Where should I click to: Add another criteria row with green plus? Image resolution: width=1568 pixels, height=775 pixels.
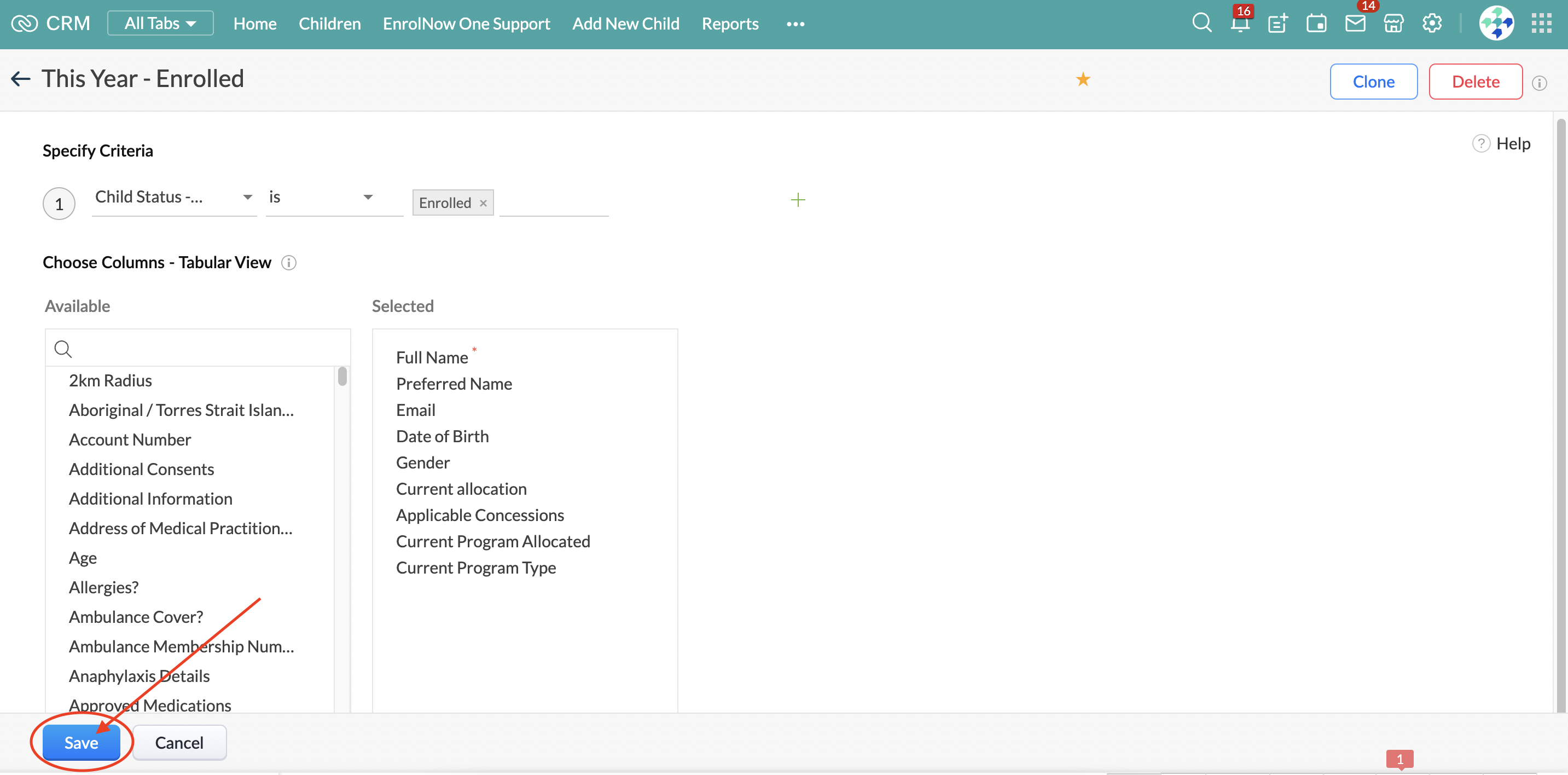coord(797,200)
